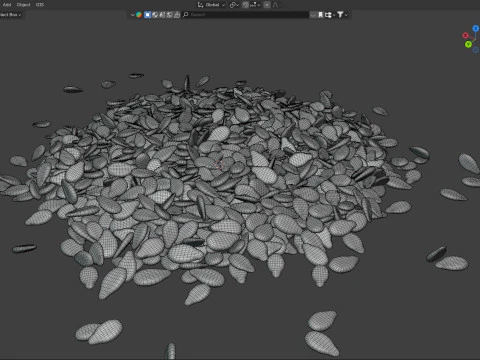Image resolution: width=480 pixels, height=360 pixels.
Task: Open the snapping options dropdown
Action: click(x=255, y=5)
